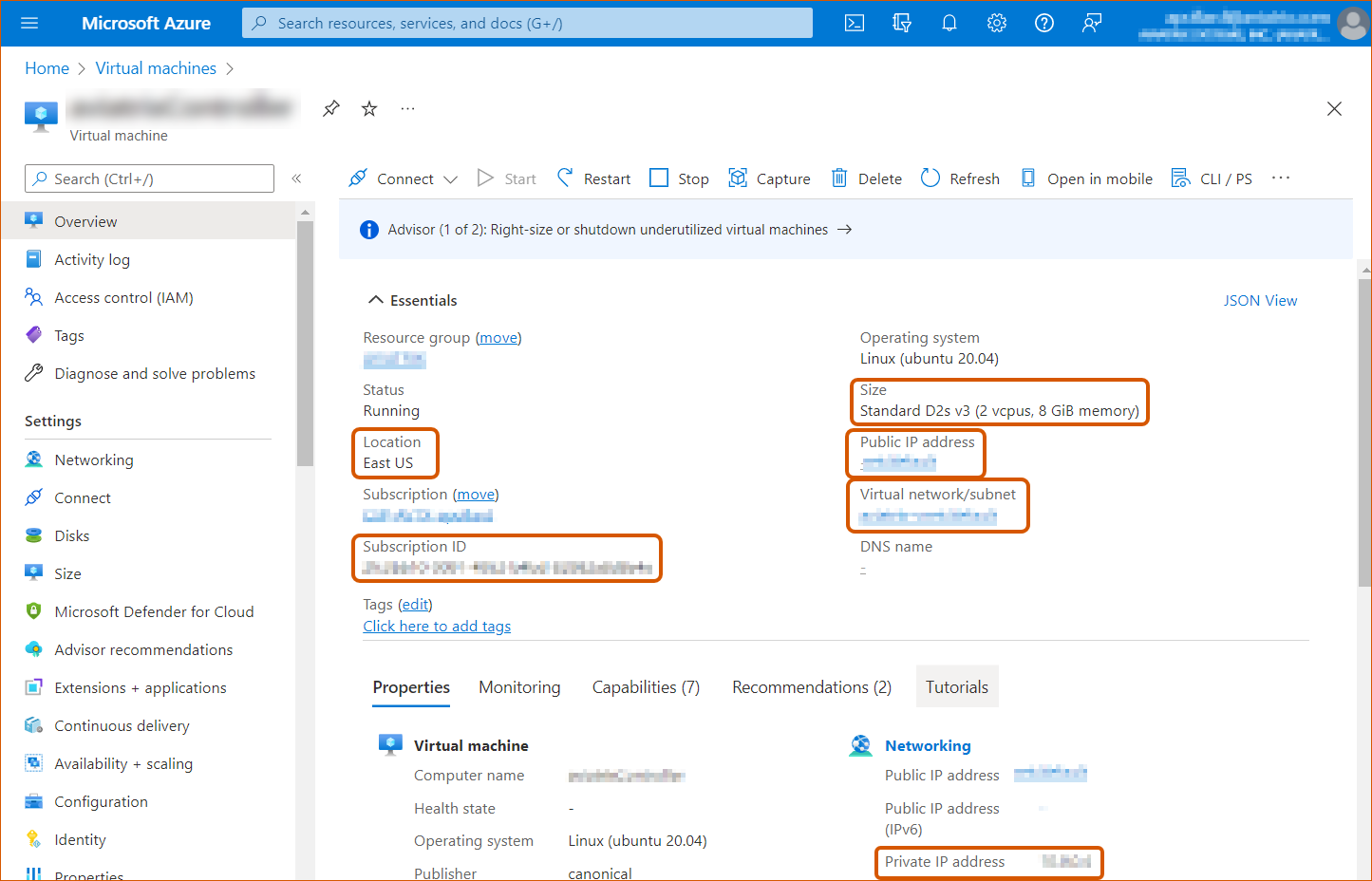Viewport: 1372px width, 881px height.
Task: Click the resources search box
Action: coord(527,22)
